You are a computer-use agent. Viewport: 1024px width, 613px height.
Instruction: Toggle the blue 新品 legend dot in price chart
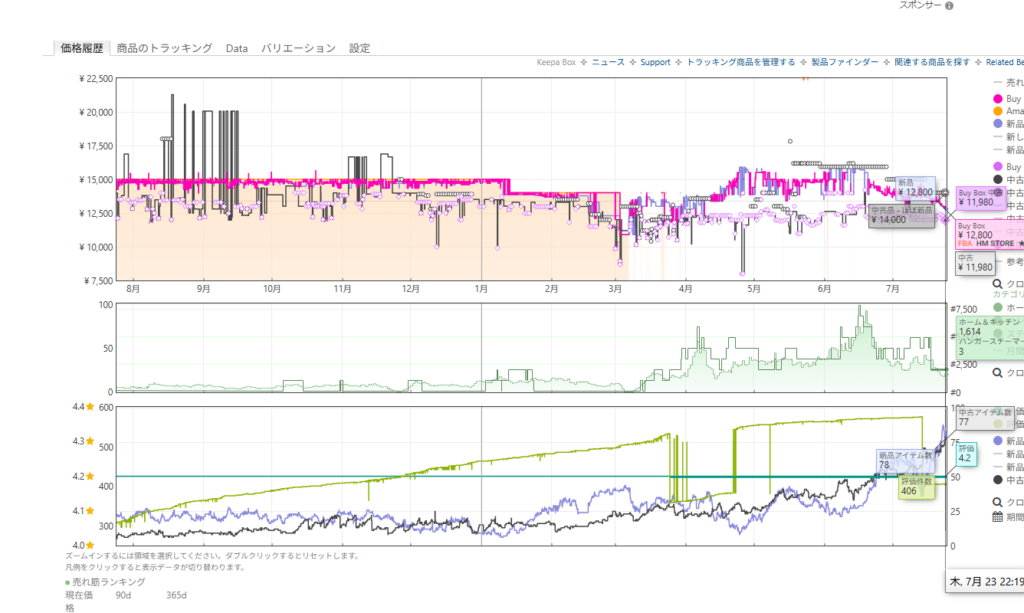point(997,123)
